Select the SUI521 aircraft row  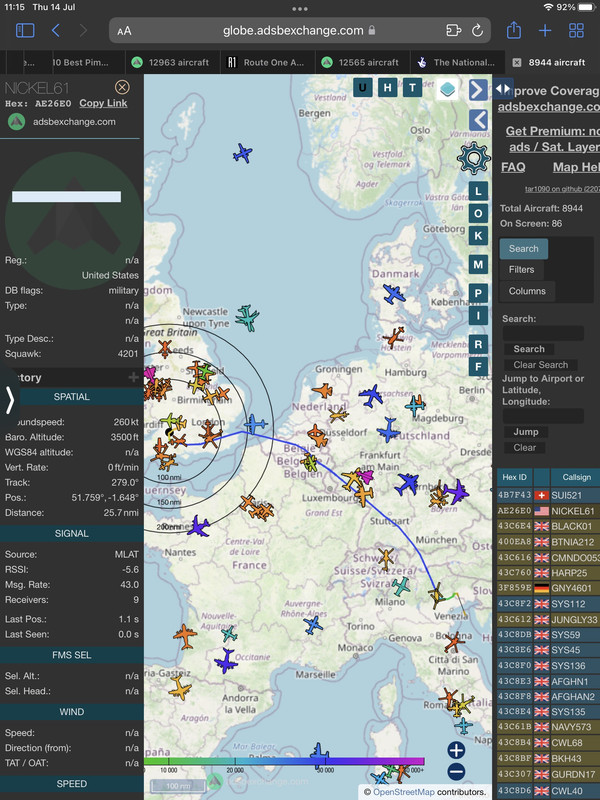click(x=548, y=495)
